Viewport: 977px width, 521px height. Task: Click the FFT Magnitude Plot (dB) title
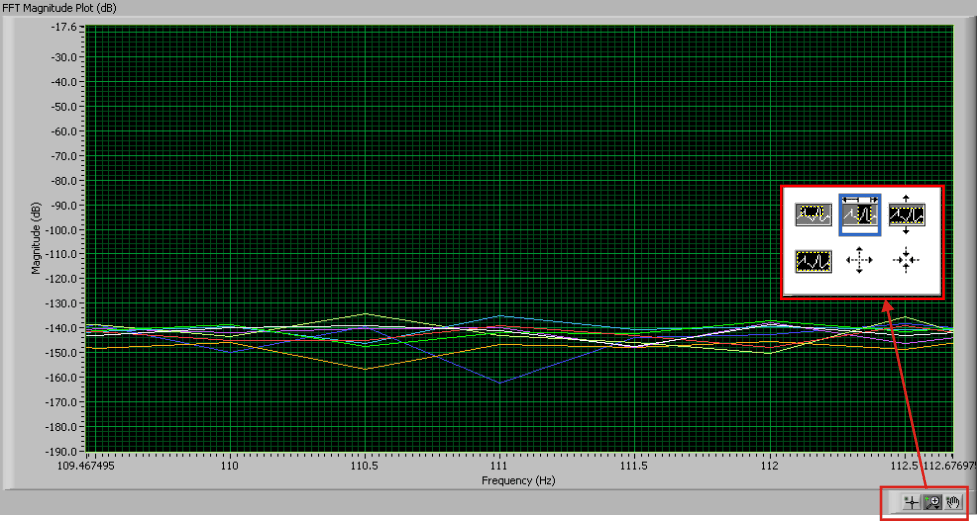[x=59, y=8]
